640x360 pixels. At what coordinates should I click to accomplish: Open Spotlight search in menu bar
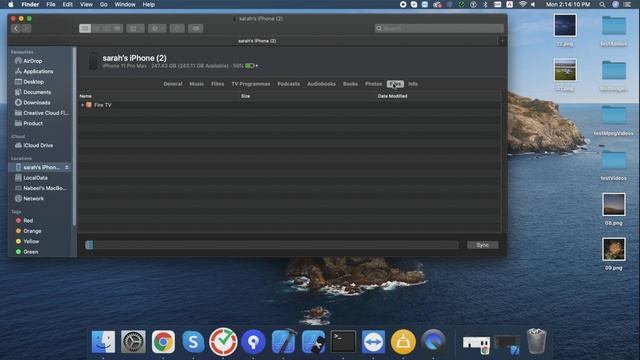click(x=602, y=4)
